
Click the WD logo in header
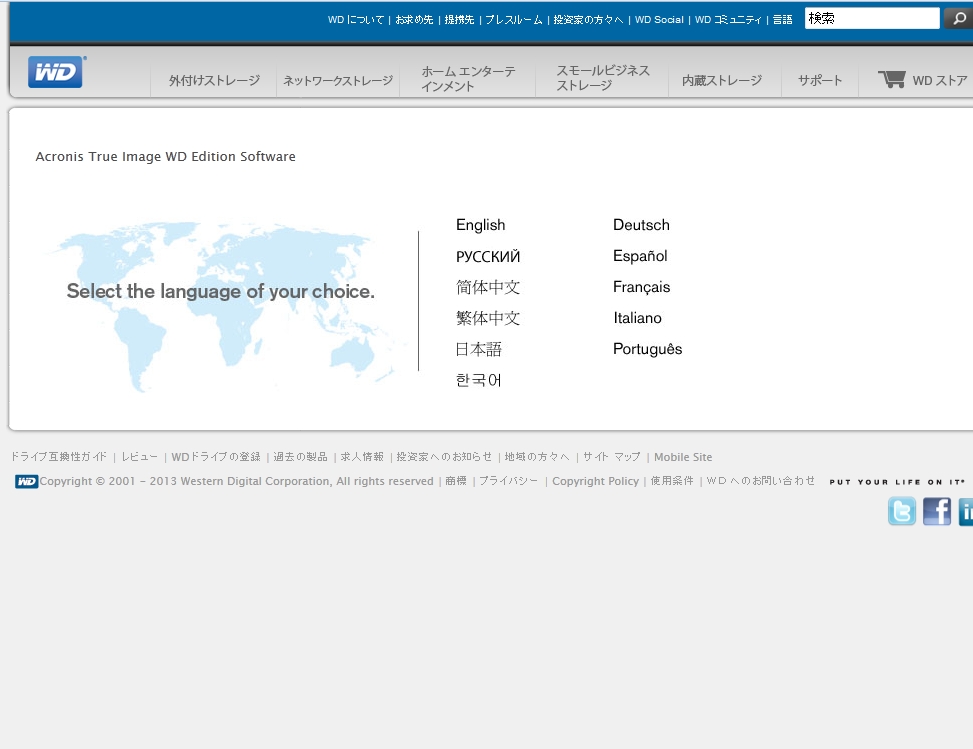point(56,72)
